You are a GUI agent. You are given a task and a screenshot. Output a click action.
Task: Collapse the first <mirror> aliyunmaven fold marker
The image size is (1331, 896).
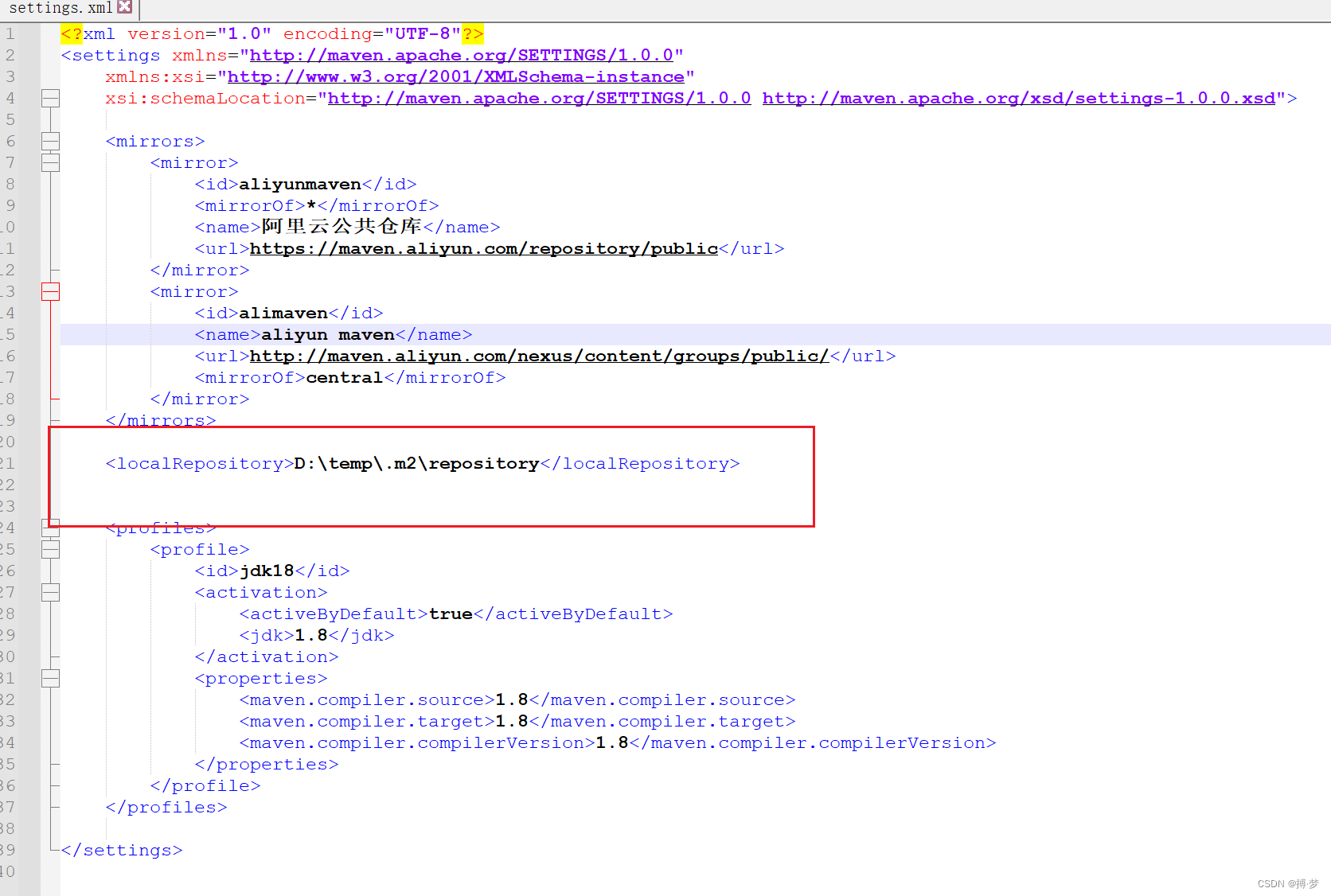pos(50,163)
